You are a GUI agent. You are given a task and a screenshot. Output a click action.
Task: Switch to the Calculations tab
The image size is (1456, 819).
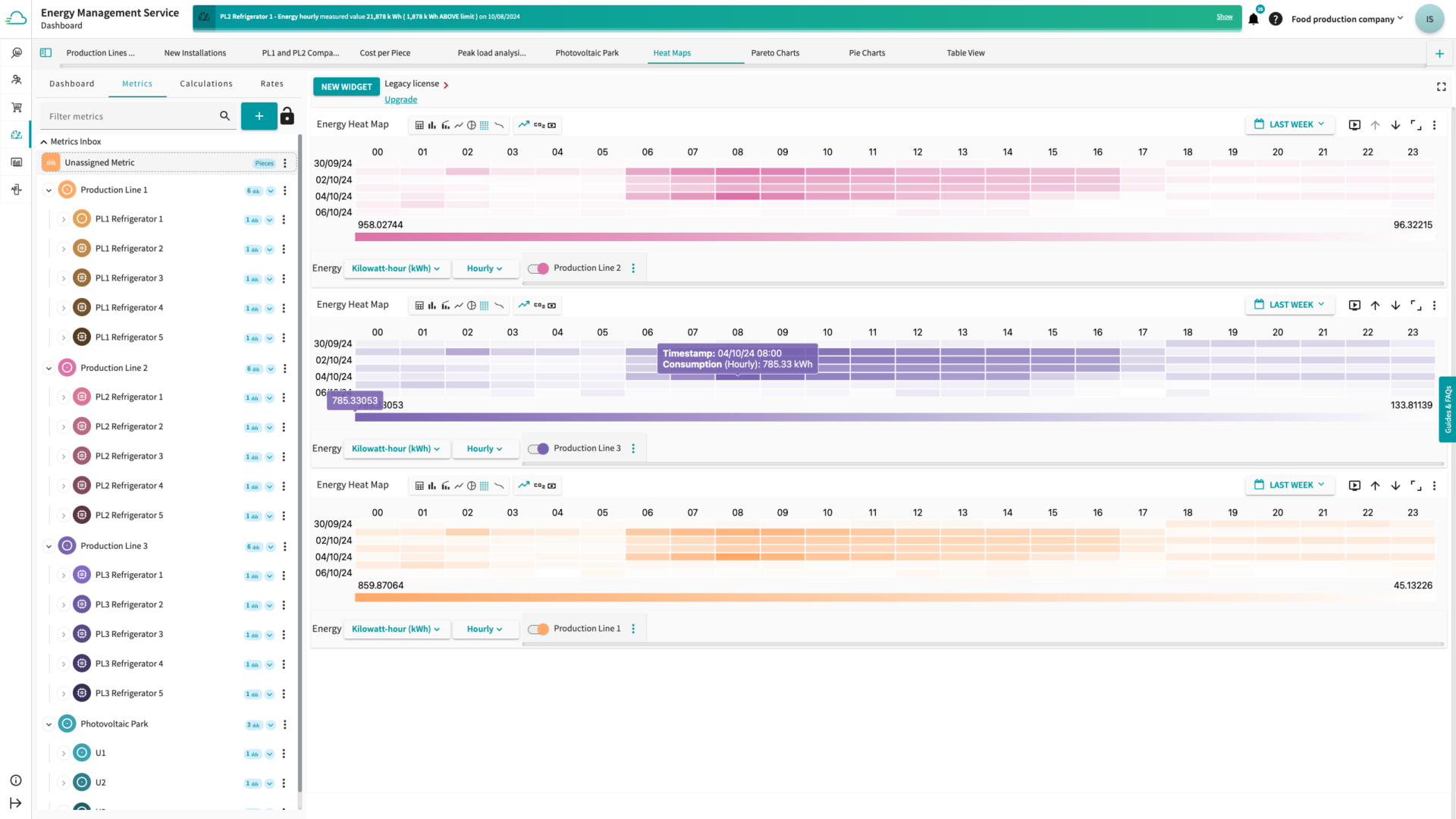pyautogui.click(x=206, y=84)
